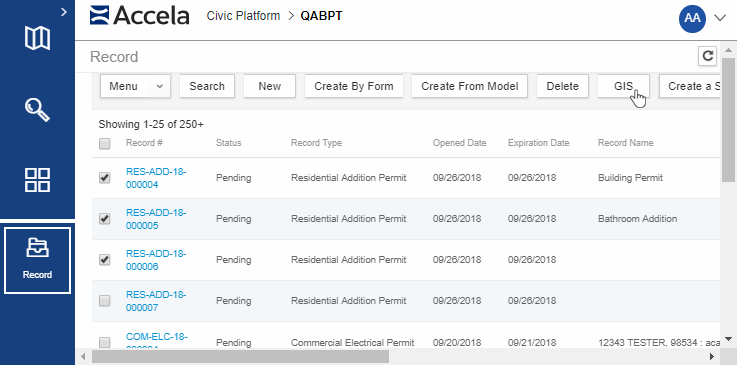
Task: Click the Civic Platform breadcrumb
Action: 243,16
